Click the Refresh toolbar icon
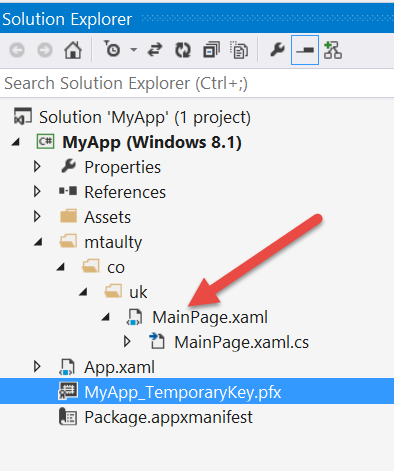This screenshot has width=394, height=471. pos(183,50)
